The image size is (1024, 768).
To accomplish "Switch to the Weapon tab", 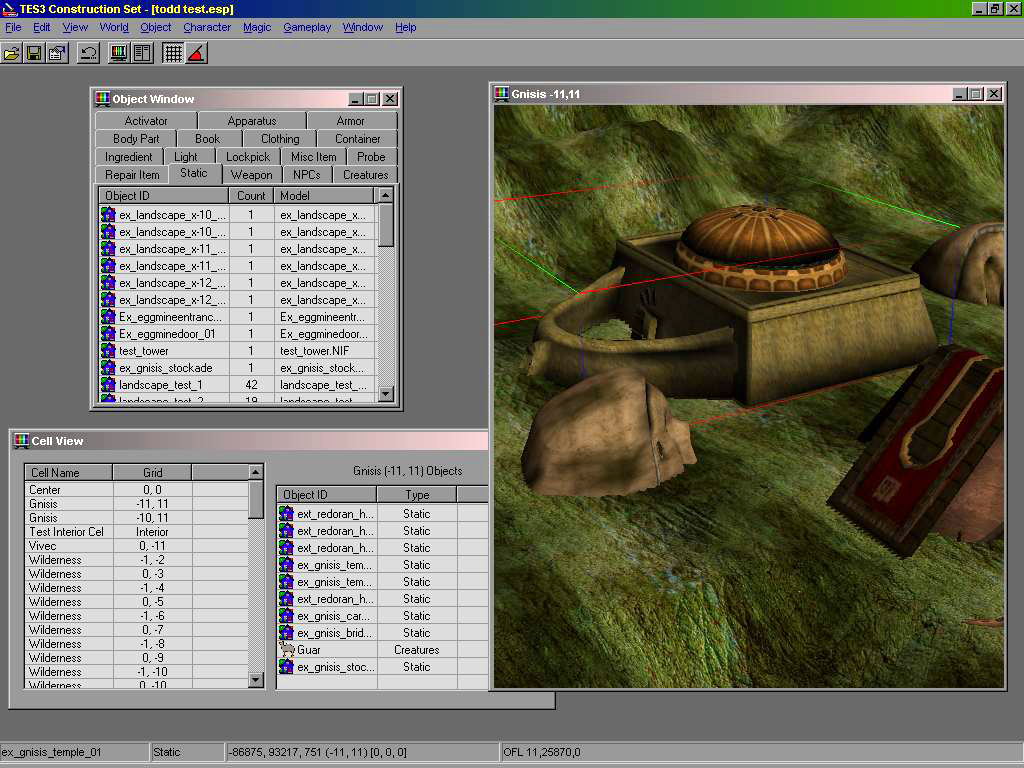I will click(x=251, y=175).
